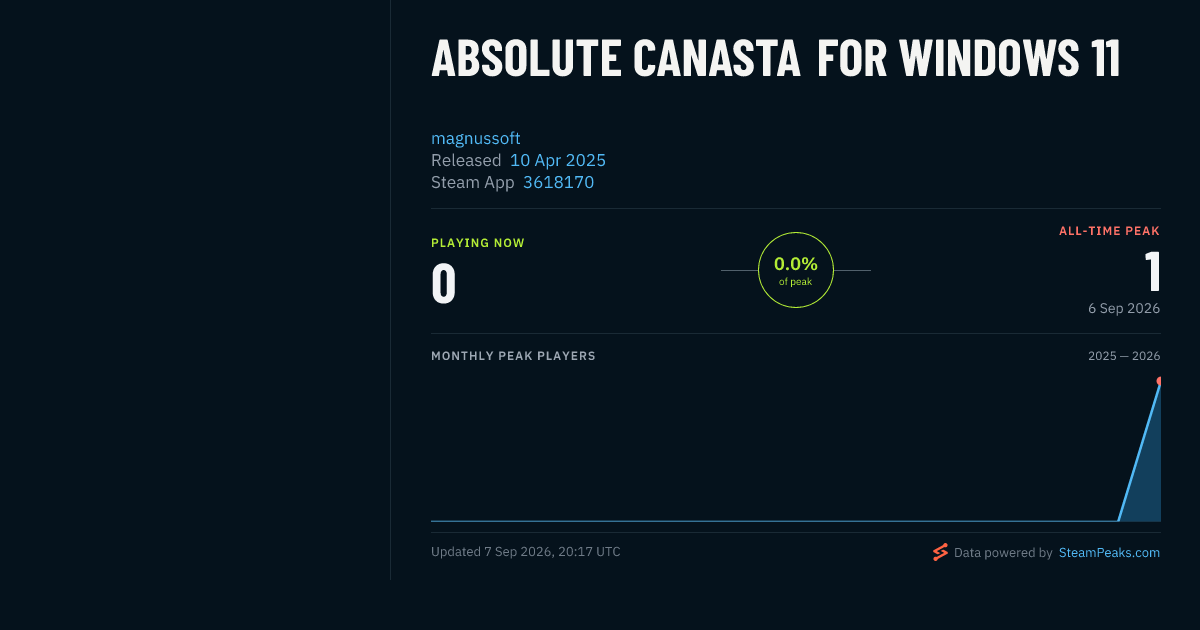Click the 2025 — 2026 date range label
Screen dimensions: 1200x630
point(1124,356)
